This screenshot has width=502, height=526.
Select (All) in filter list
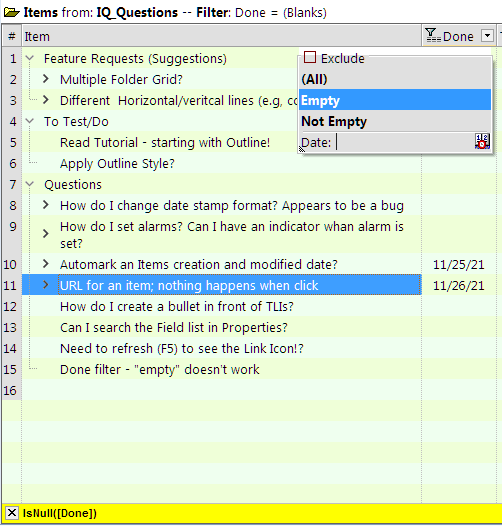[x=395, y=79]
